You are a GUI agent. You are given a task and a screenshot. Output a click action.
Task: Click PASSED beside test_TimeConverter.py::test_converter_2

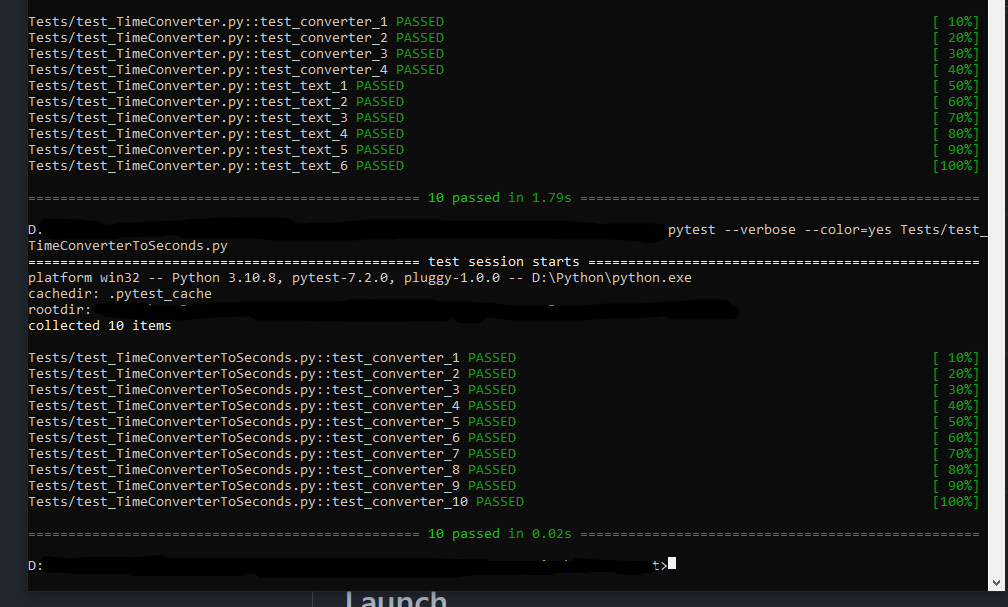click(420, 38)
